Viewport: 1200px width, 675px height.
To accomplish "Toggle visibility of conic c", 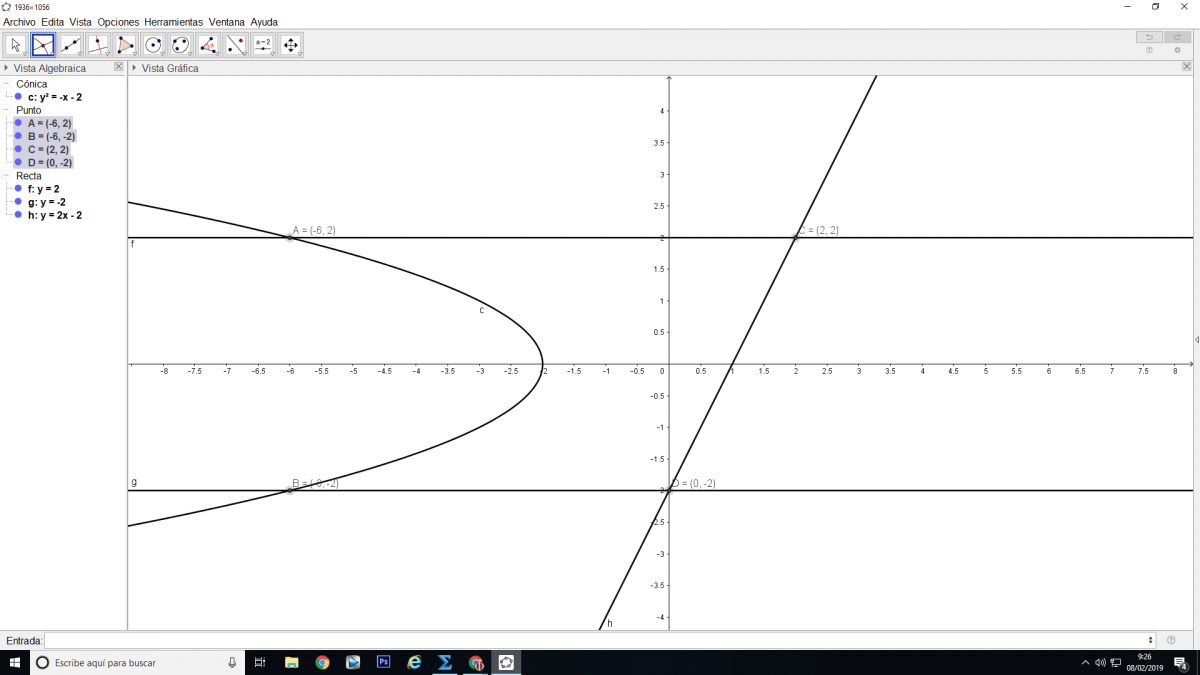I will pos(18,97).
